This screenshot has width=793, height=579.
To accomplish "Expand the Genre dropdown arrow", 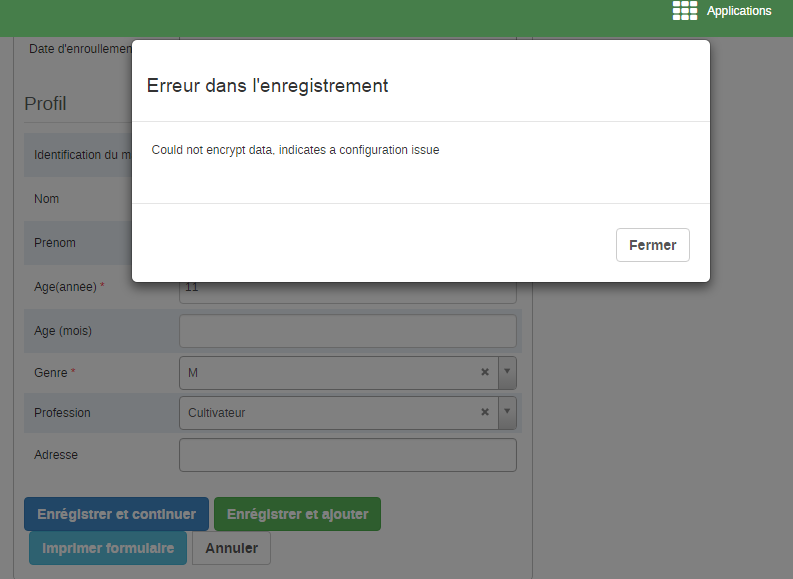I will [507, 372].
